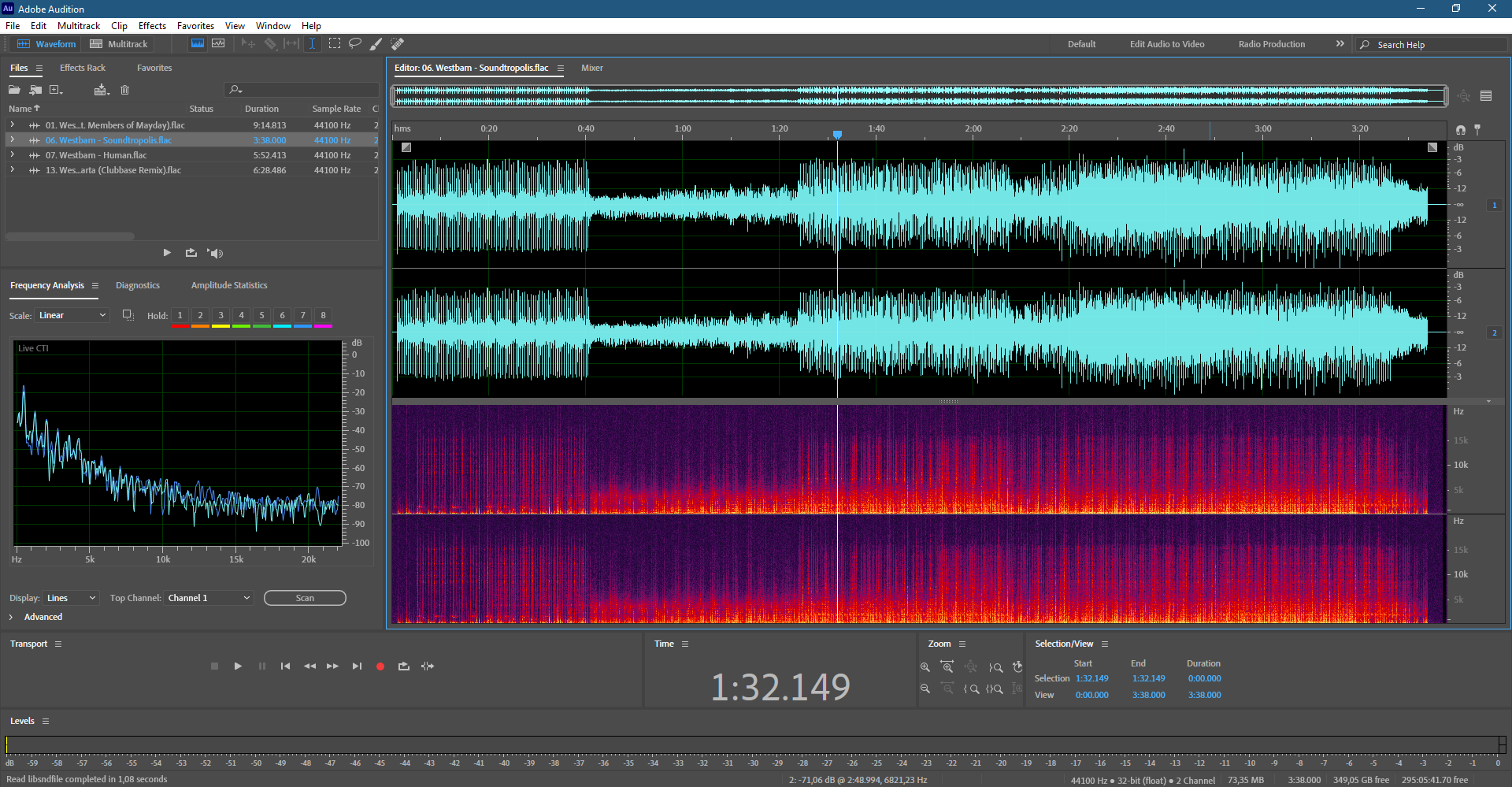
Task: Click the Move Playhead to Next button
Action: point(357,666)
